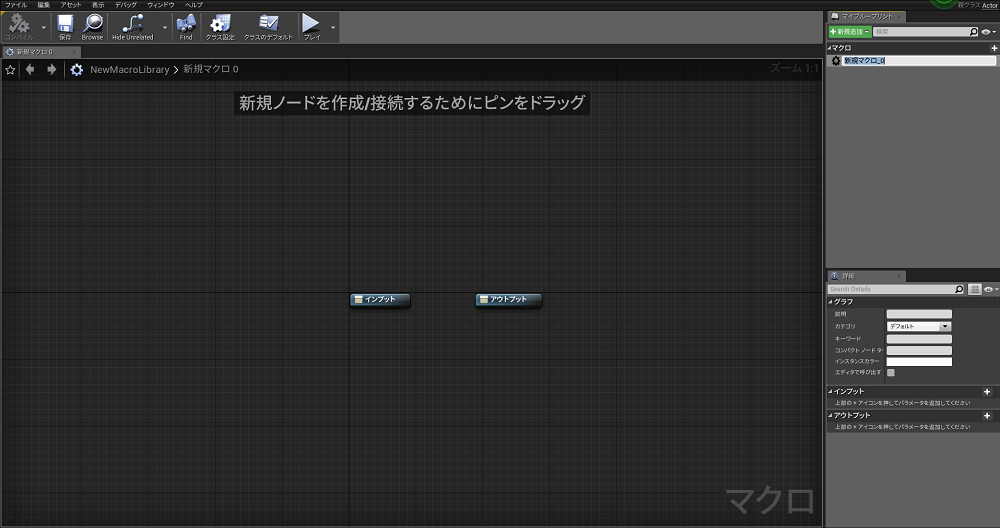Collapse the インプット section in Details
Image resolution: width=1000 pixels, height=528 pixels.
pos(830,392)
